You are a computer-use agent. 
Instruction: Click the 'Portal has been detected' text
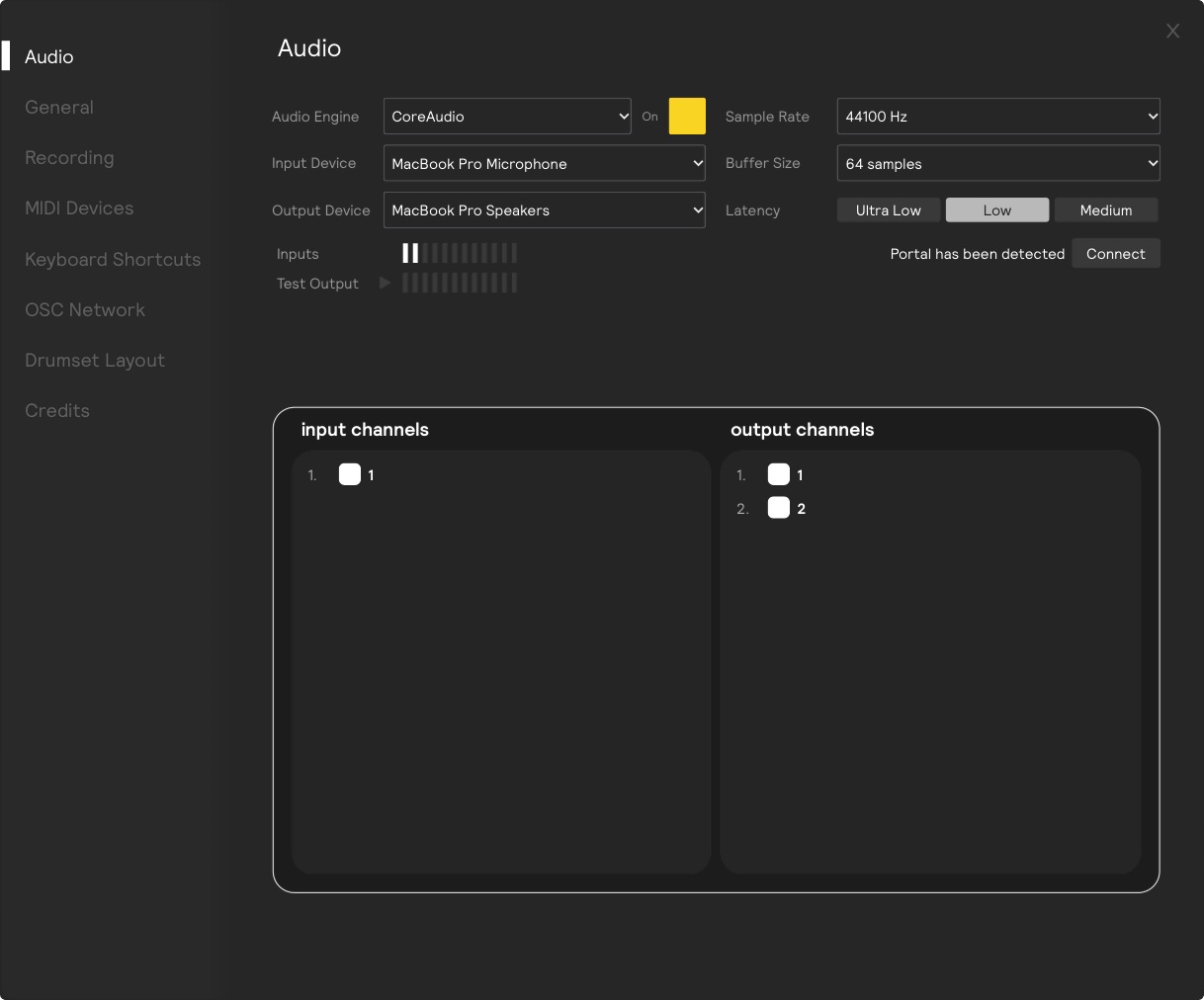(x=978, y=254)
